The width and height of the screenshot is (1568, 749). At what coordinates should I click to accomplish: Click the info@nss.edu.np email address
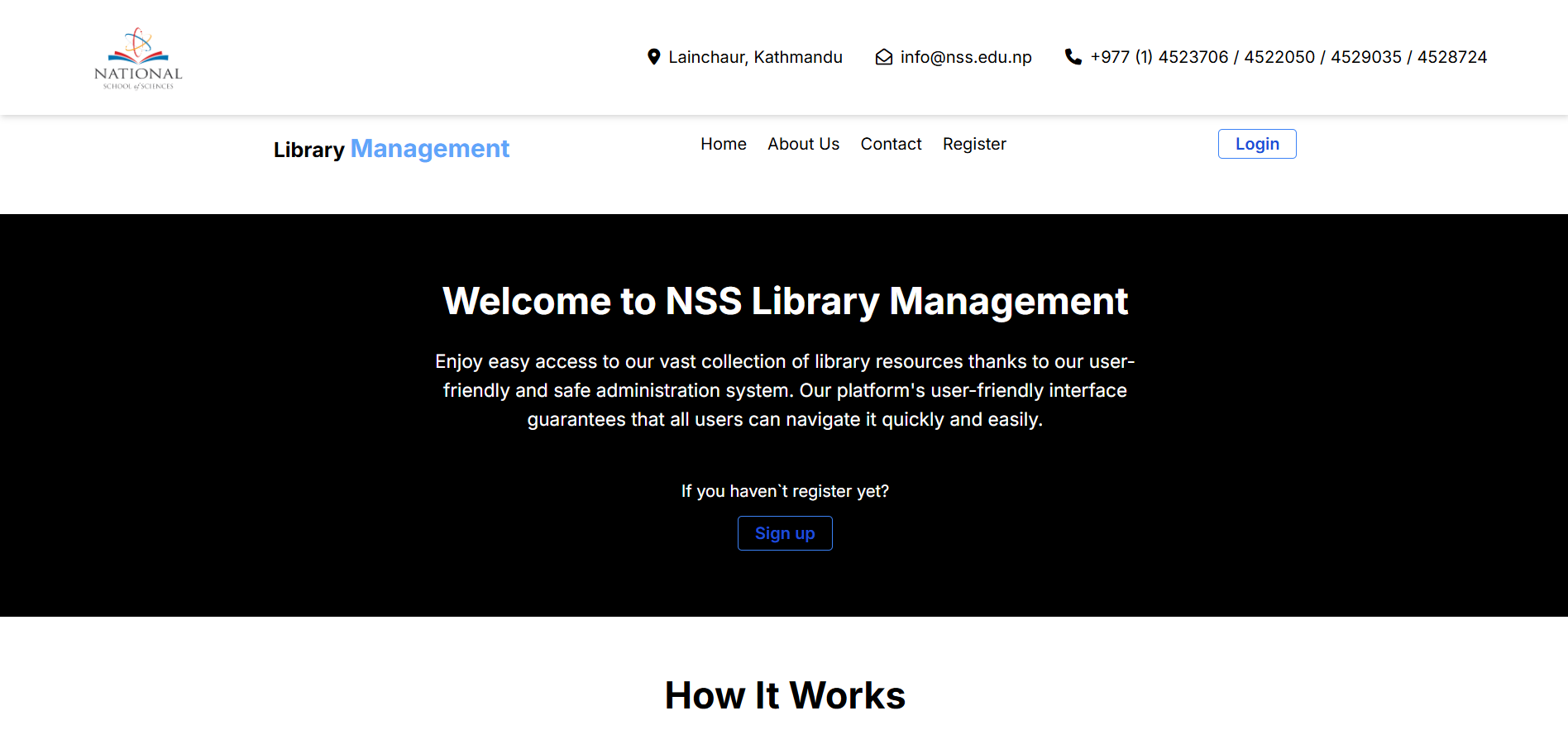click(x=966, y=57)
